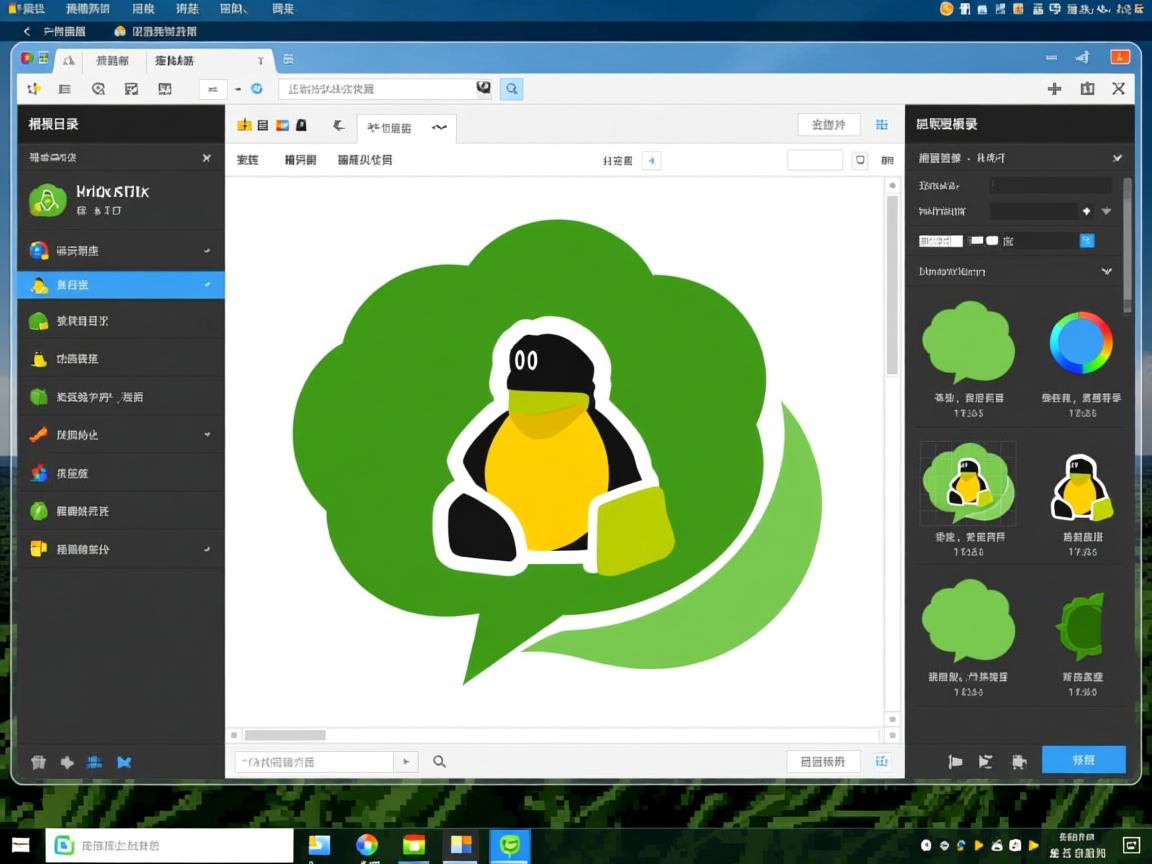This screenshot has width=1152, height=864.
Task: Click the grid view icon at panel top right
Action: point(881,124)
